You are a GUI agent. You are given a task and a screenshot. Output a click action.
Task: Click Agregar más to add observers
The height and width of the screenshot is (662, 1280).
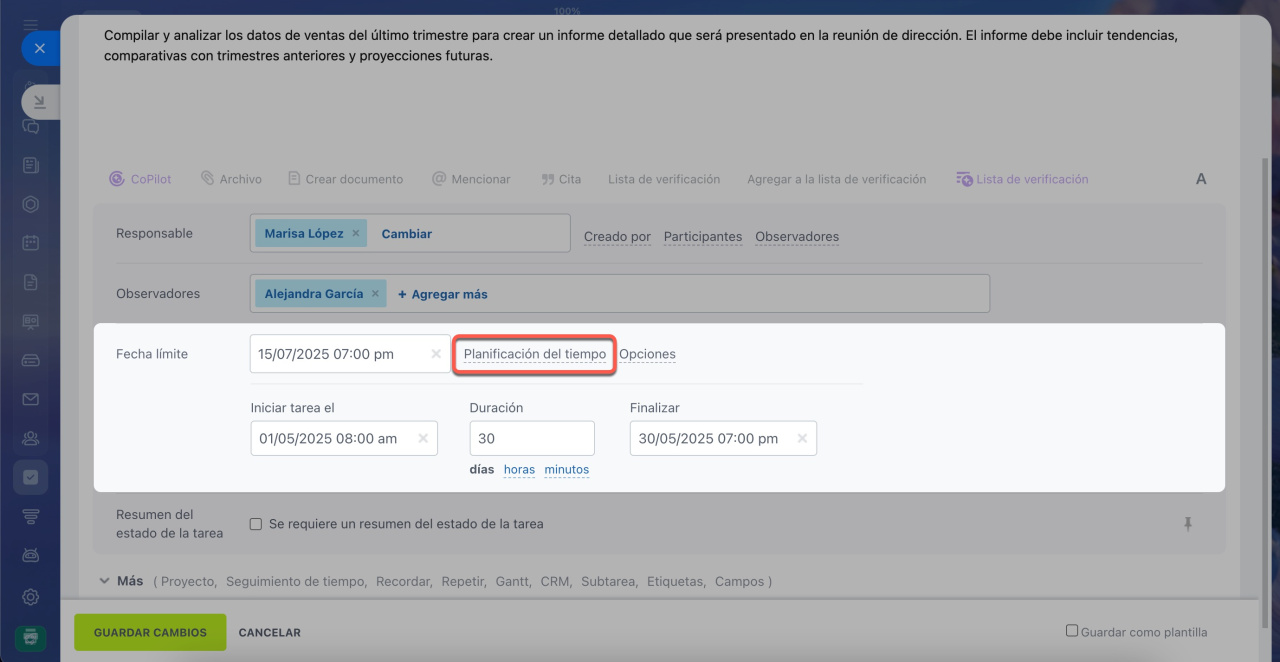(443, 294)
